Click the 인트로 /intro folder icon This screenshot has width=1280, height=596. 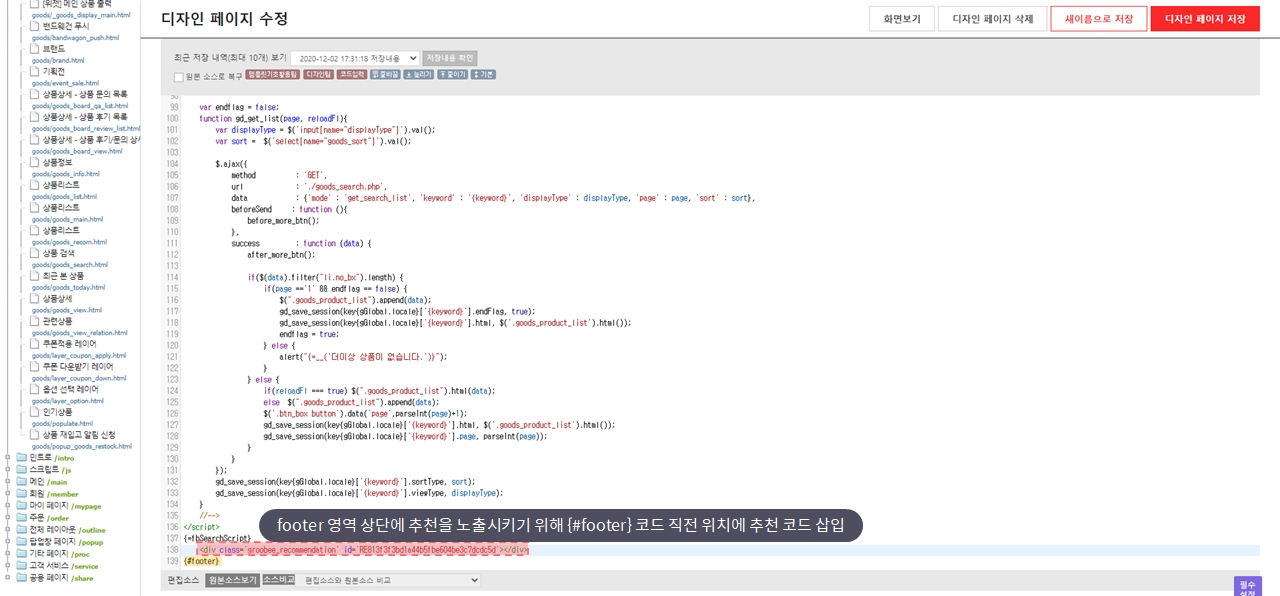click(21, 457)
